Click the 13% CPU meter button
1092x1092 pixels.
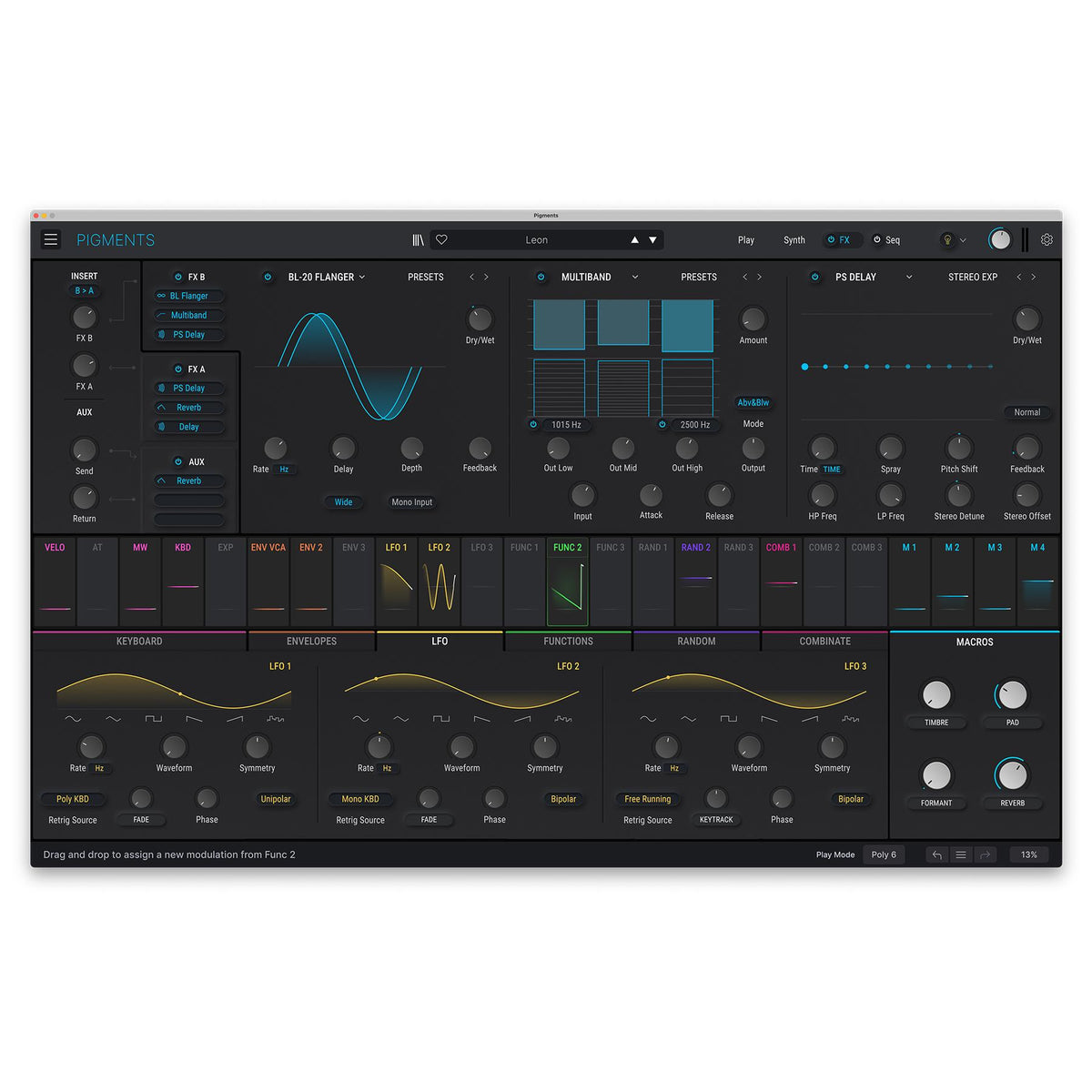(x=1029, y=854)
